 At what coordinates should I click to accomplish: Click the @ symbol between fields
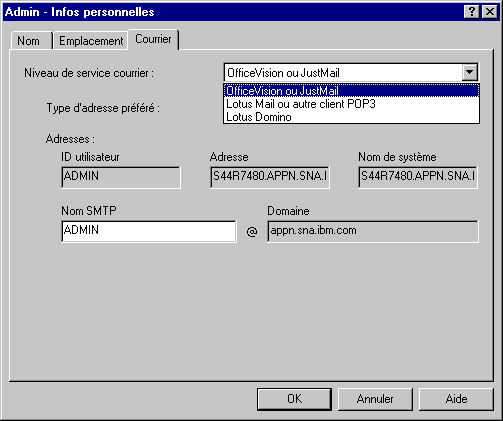coord(252,231)
